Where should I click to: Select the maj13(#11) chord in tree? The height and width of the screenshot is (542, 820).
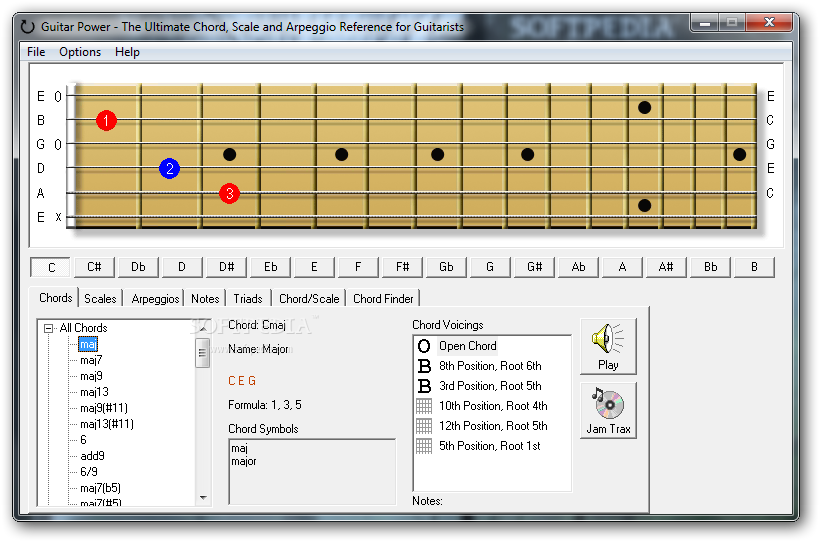pyautogui.click(x=107, y=424)
